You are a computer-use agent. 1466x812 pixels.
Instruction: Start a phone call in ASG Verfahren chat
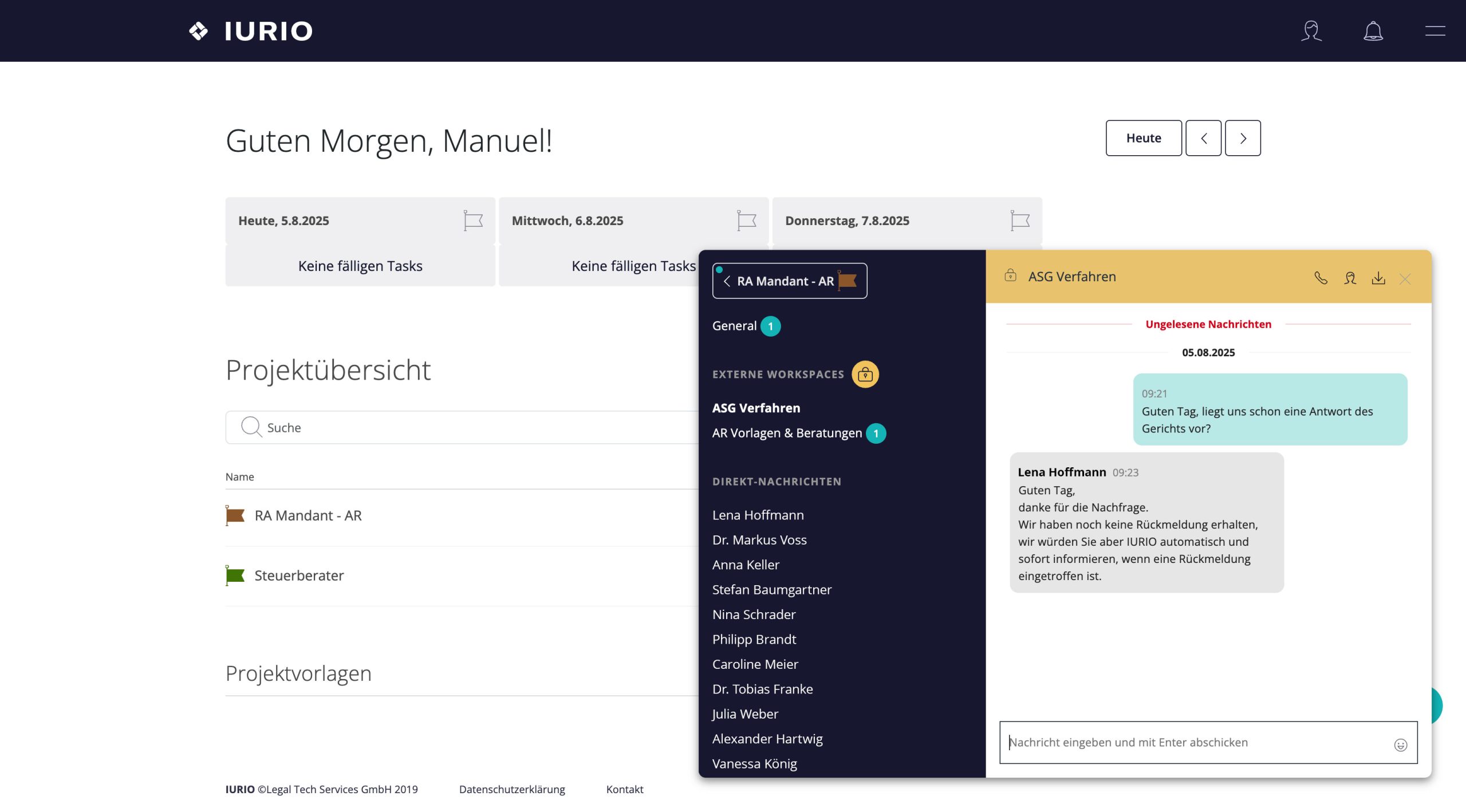pos(1321,278)
